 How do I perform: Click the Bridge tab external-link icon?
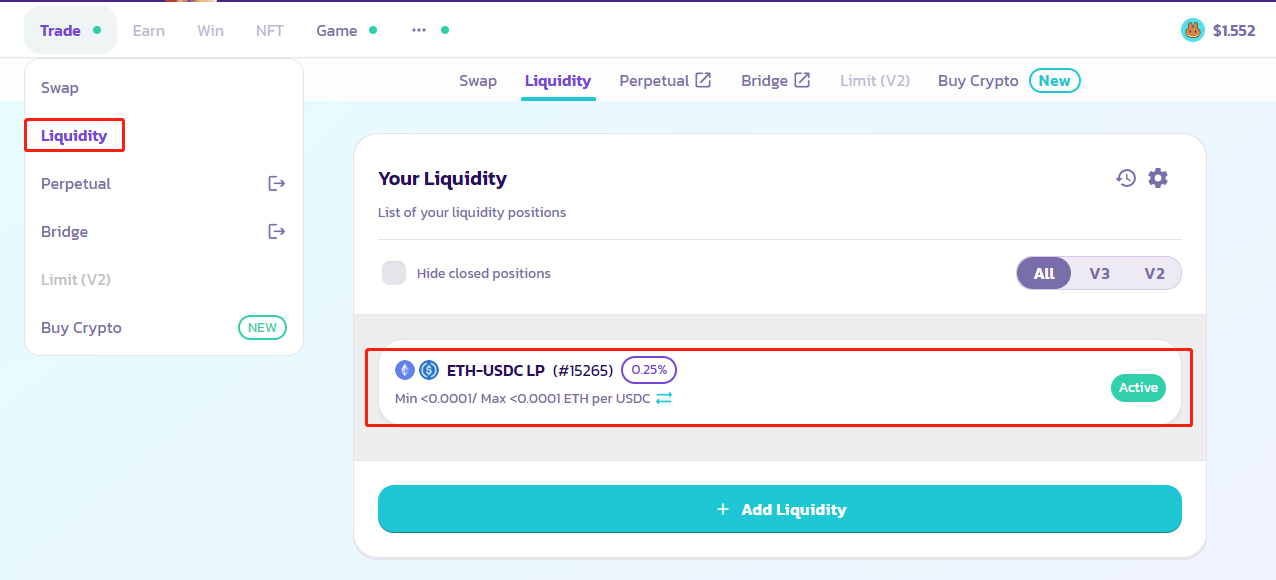pyautogui.click(x=802, y=80)
